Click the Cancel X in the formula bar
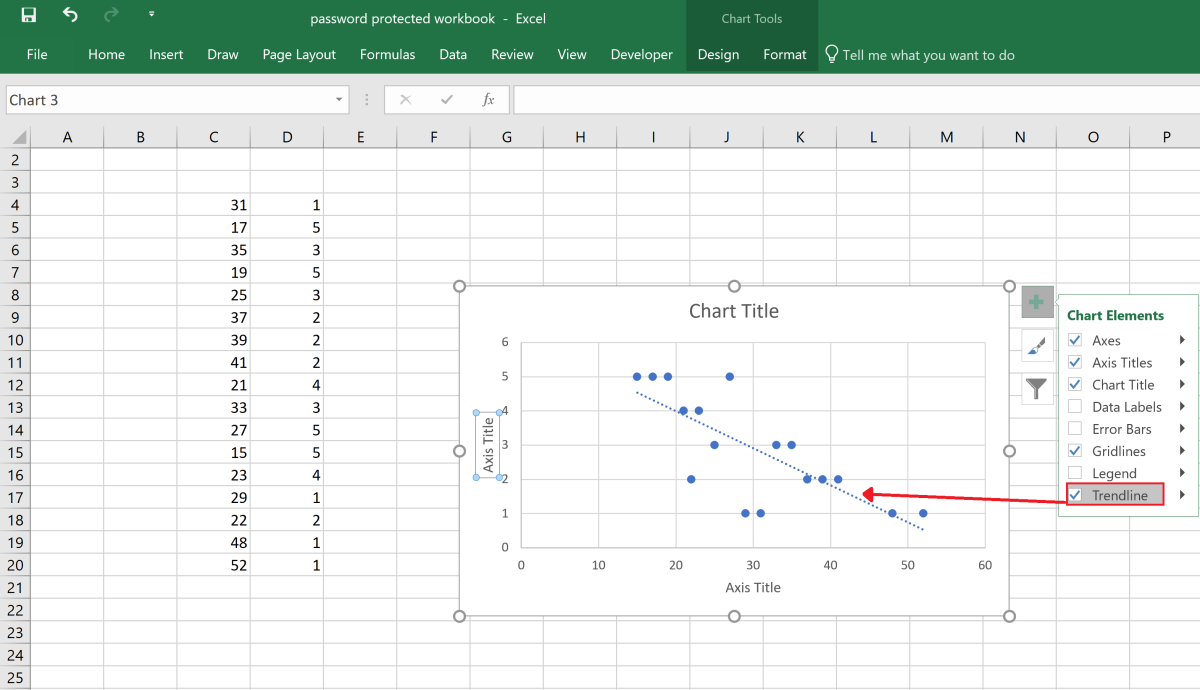1200x690 pixels. pos(405,99)
